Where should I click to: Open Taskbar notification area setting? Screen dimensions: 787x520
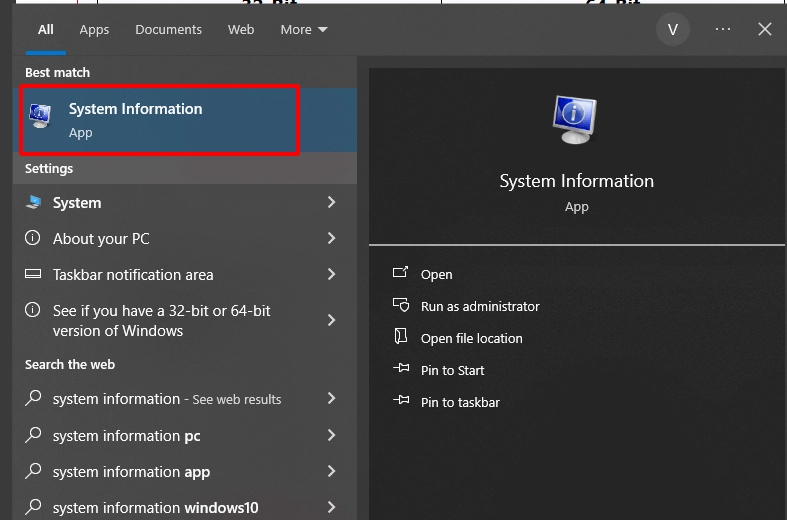tap(185, 275)
